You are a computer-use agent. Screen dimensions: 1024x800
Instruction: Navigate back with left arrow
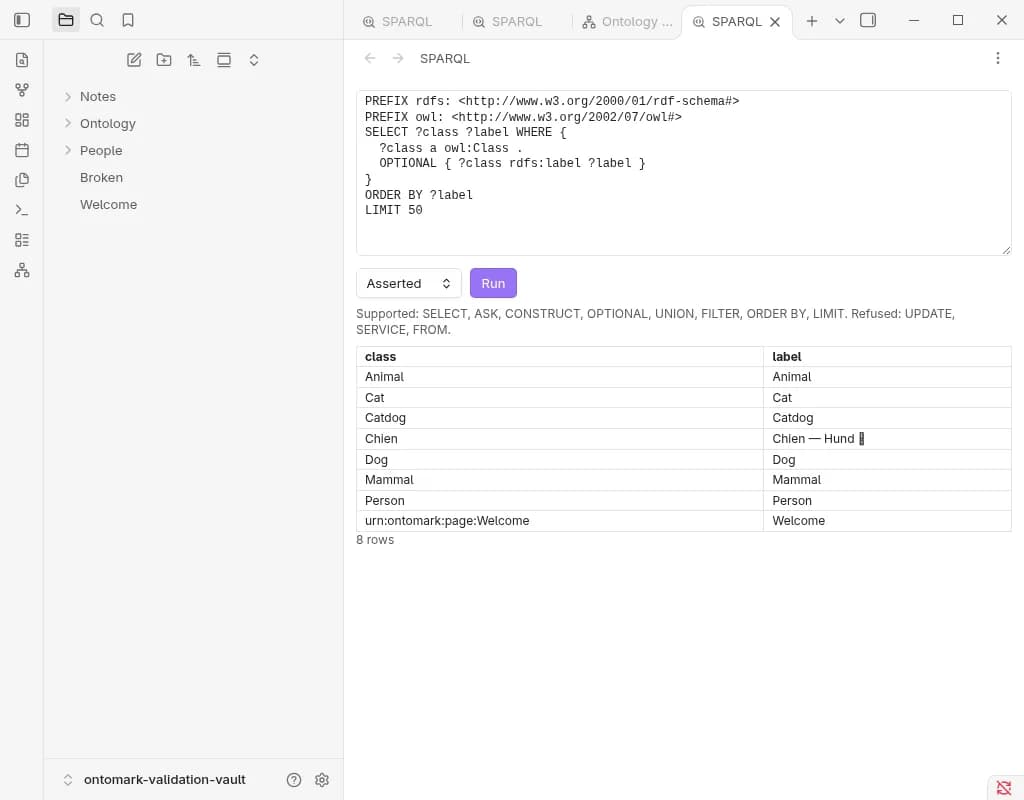point(370,59)
